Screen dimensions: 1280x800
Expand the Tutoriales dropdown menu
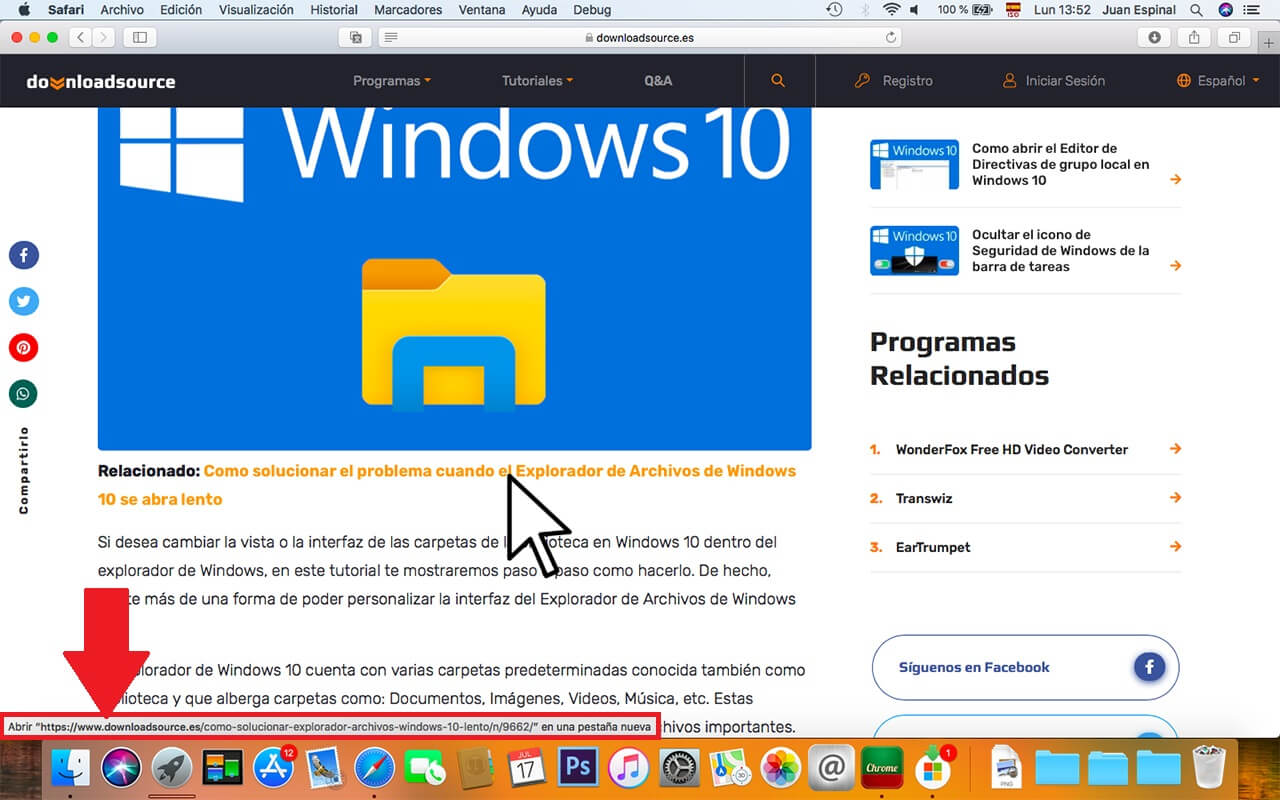coord(538,81)
